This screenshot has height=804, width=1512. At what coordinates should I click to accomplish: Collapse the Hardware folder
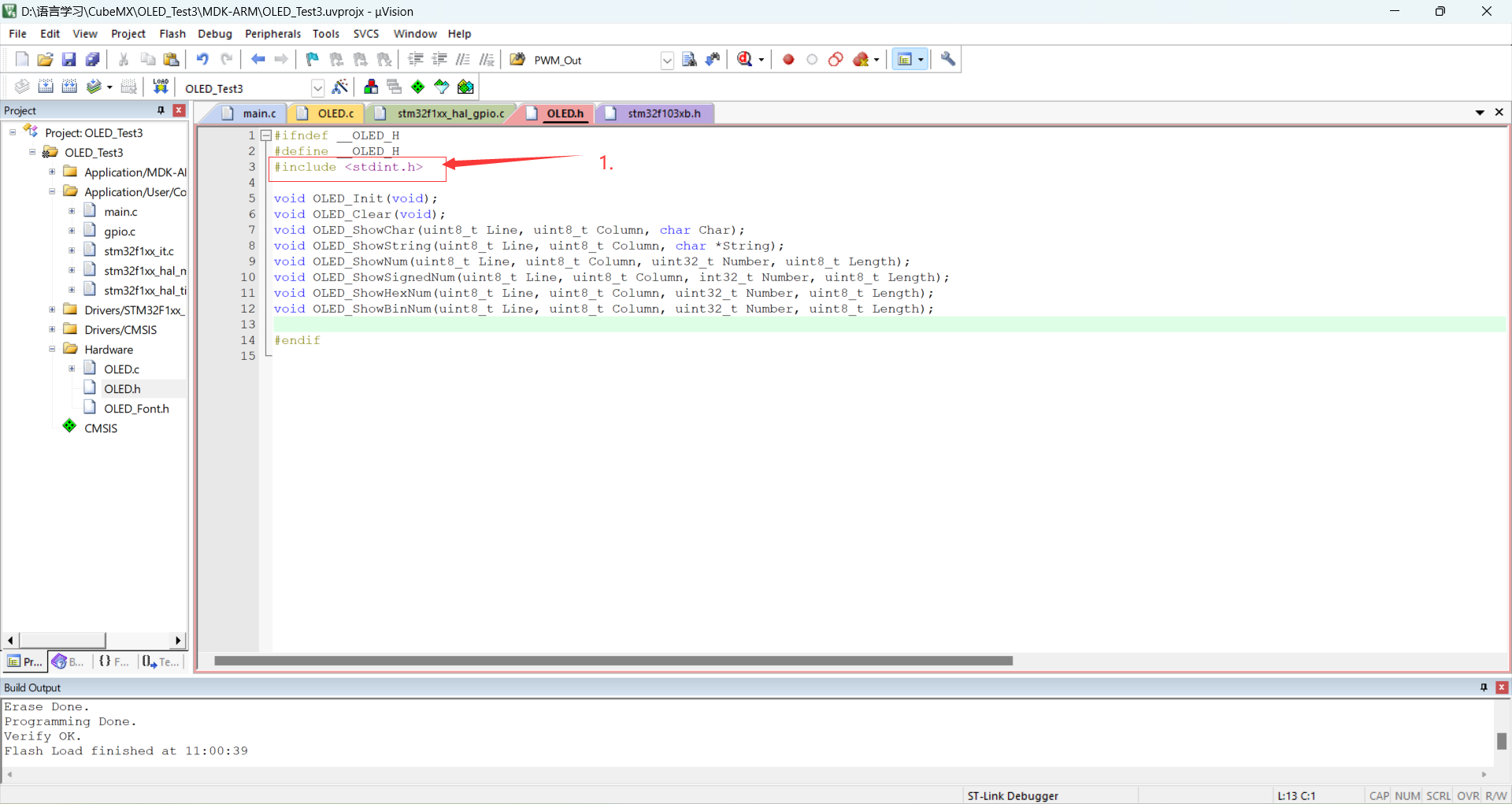coord(52,349)
